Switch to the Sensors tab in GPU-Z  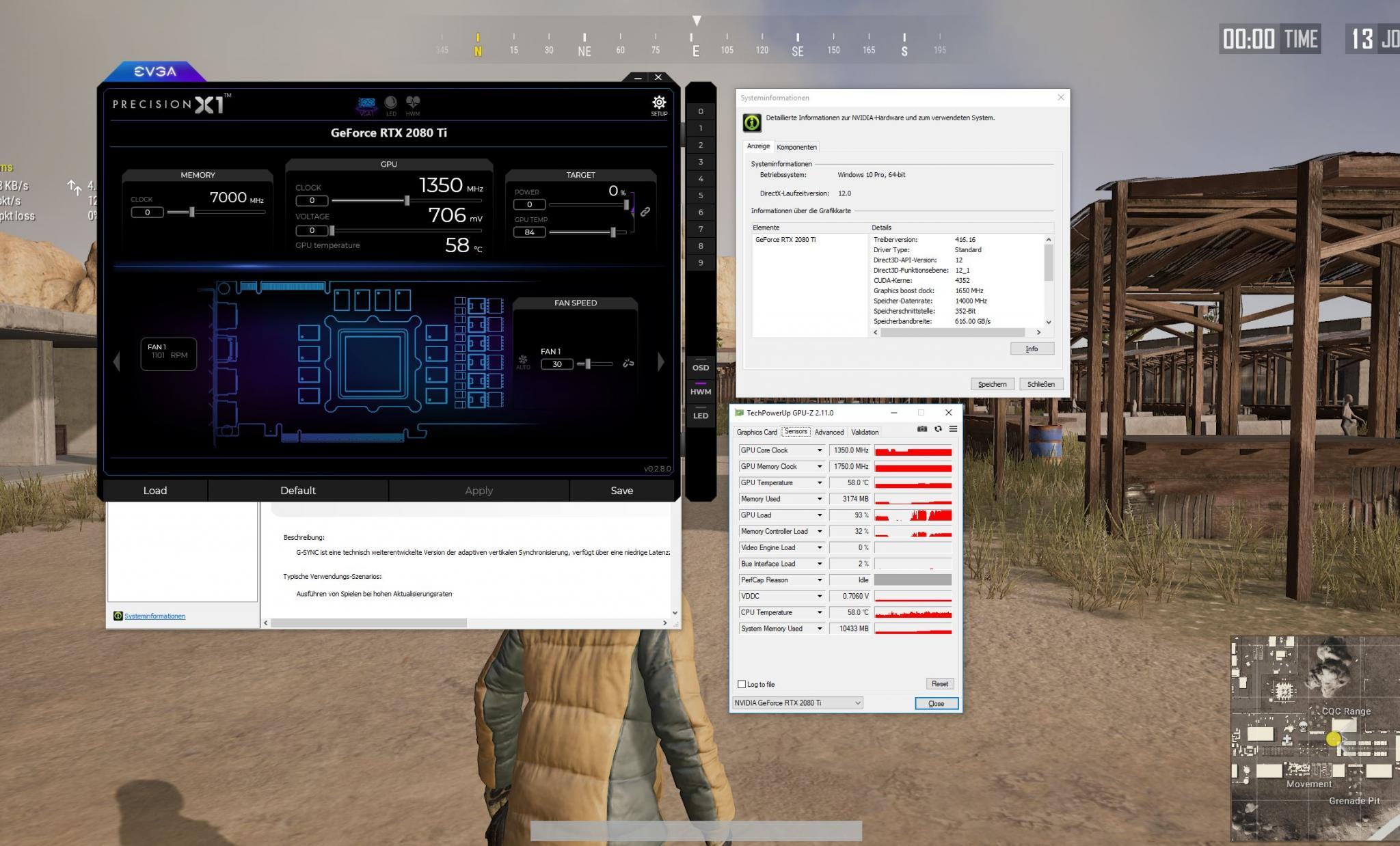pos(796,431)
